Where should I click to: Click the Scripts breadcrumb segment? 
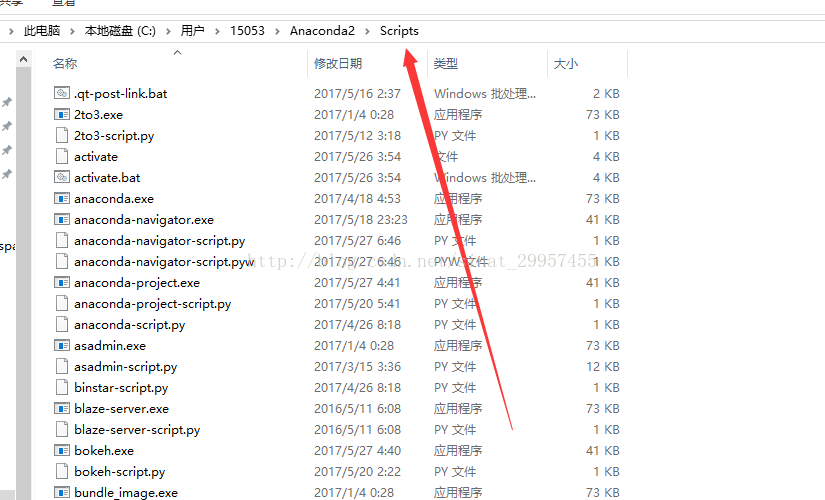[399, 31]
